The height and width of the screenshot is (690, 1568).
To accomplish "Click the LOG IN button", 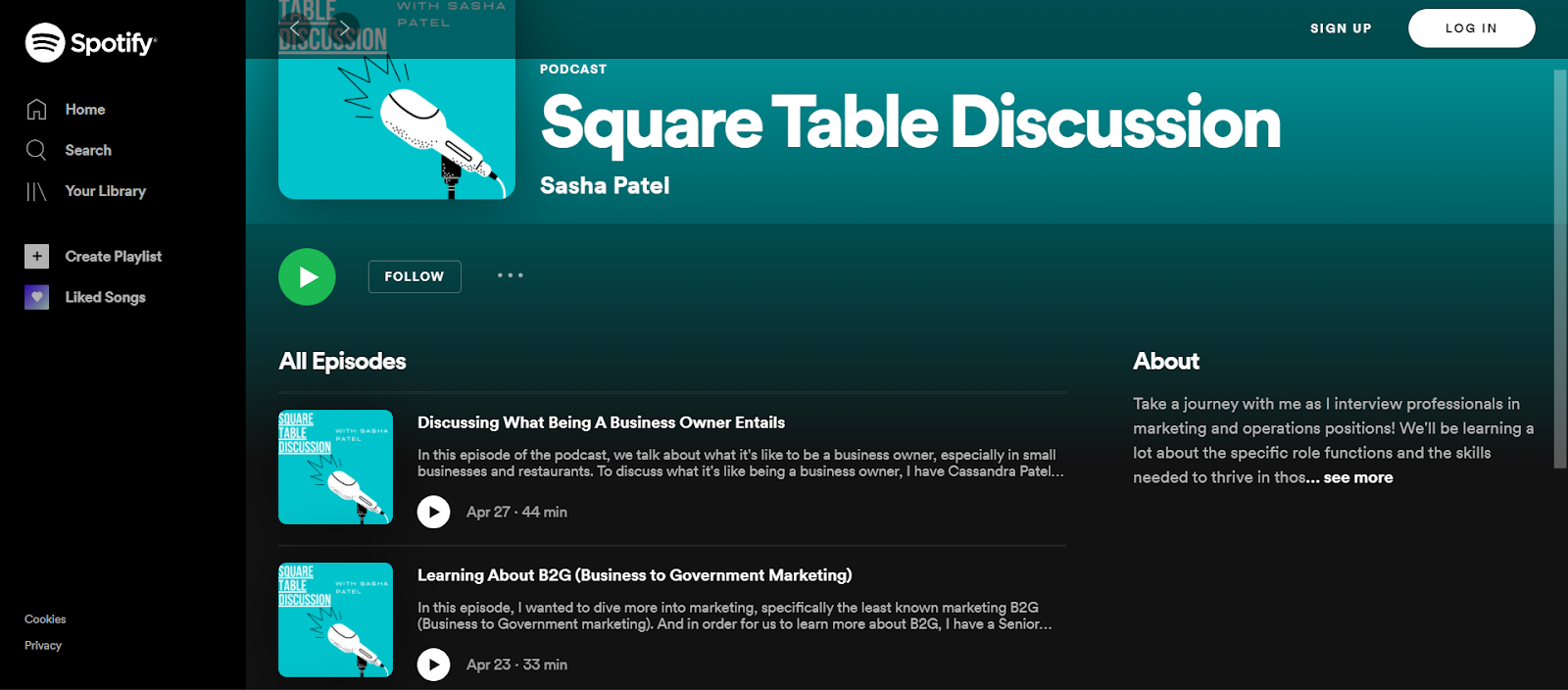I will [1471, 28].
